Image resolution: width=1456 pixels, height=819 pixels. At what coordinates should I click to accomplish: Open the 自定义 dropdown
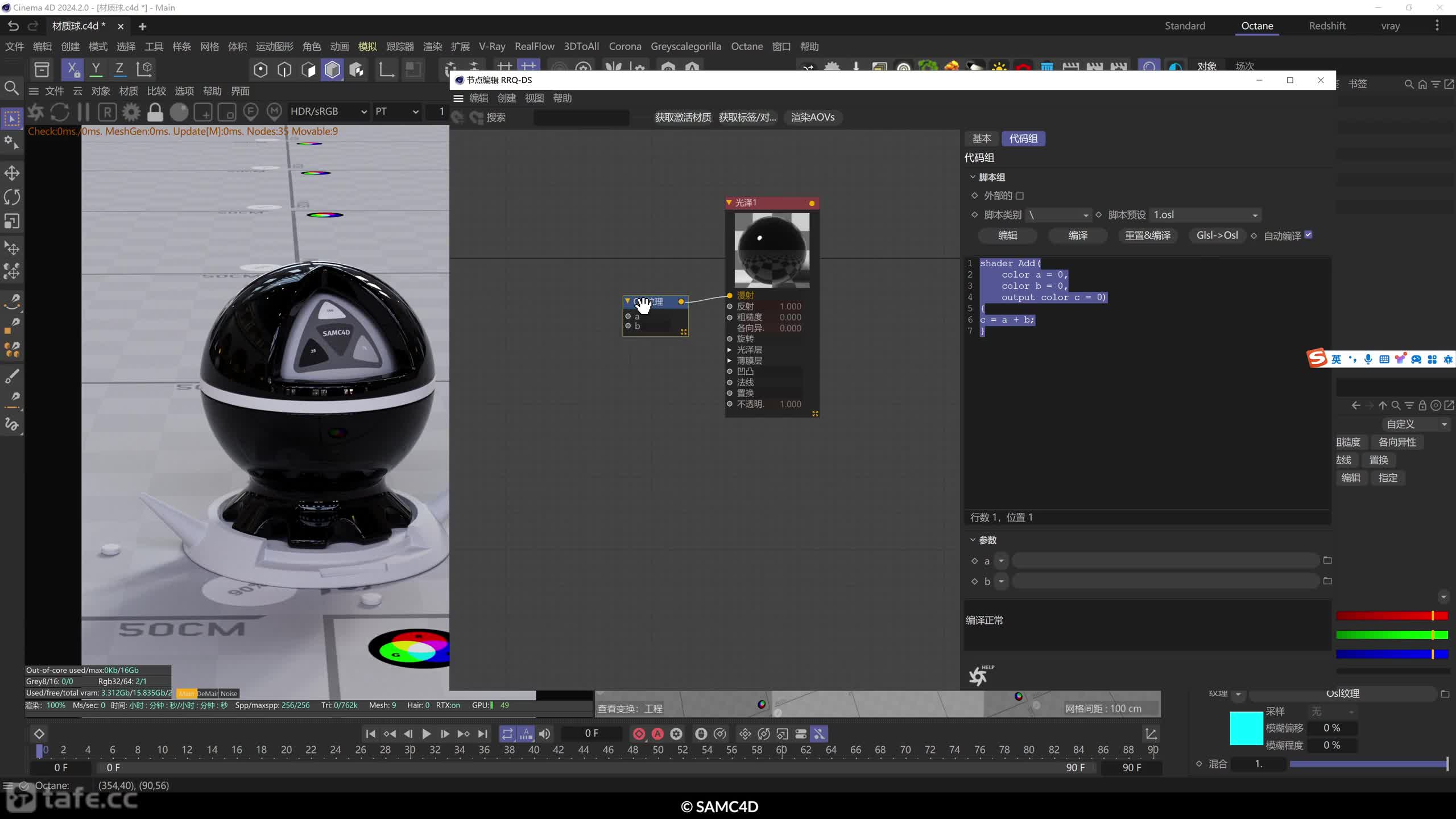(1416, 424)
